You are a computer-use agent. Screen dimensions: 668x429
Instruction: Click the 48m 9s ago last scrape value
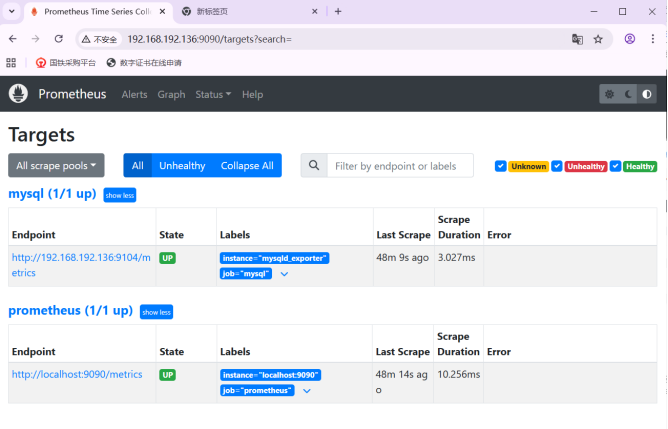click(402, 258)
